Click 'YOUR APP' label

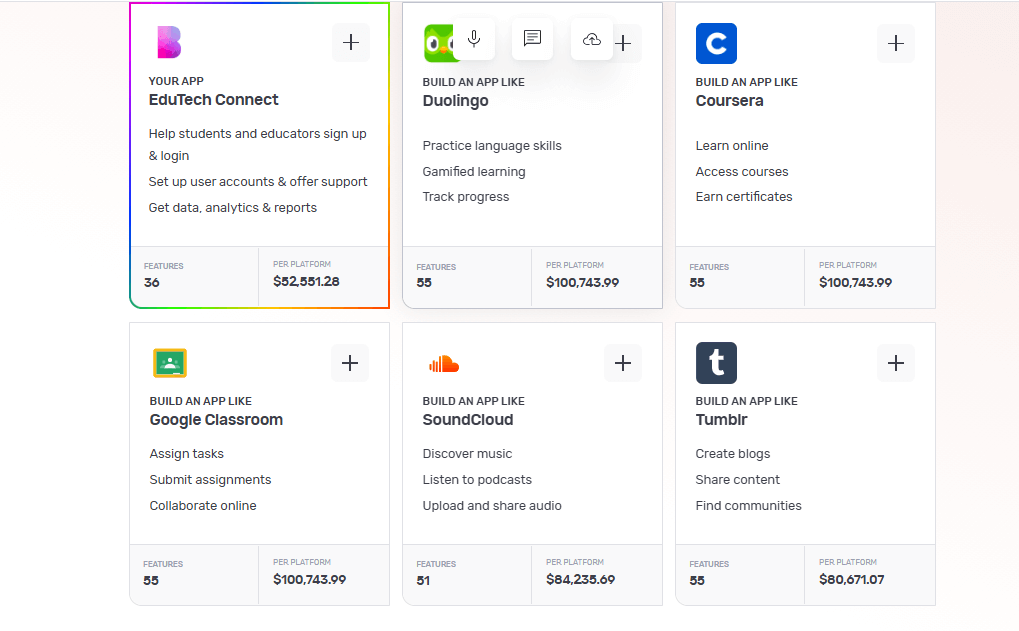pyautogui.click(x=176, y=81)
